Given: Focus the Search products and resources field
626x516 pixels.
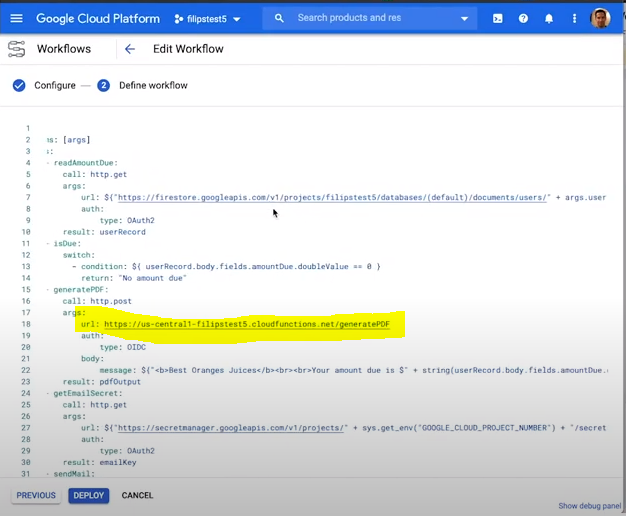Looking at the screenshot, I should pos(370,18).
